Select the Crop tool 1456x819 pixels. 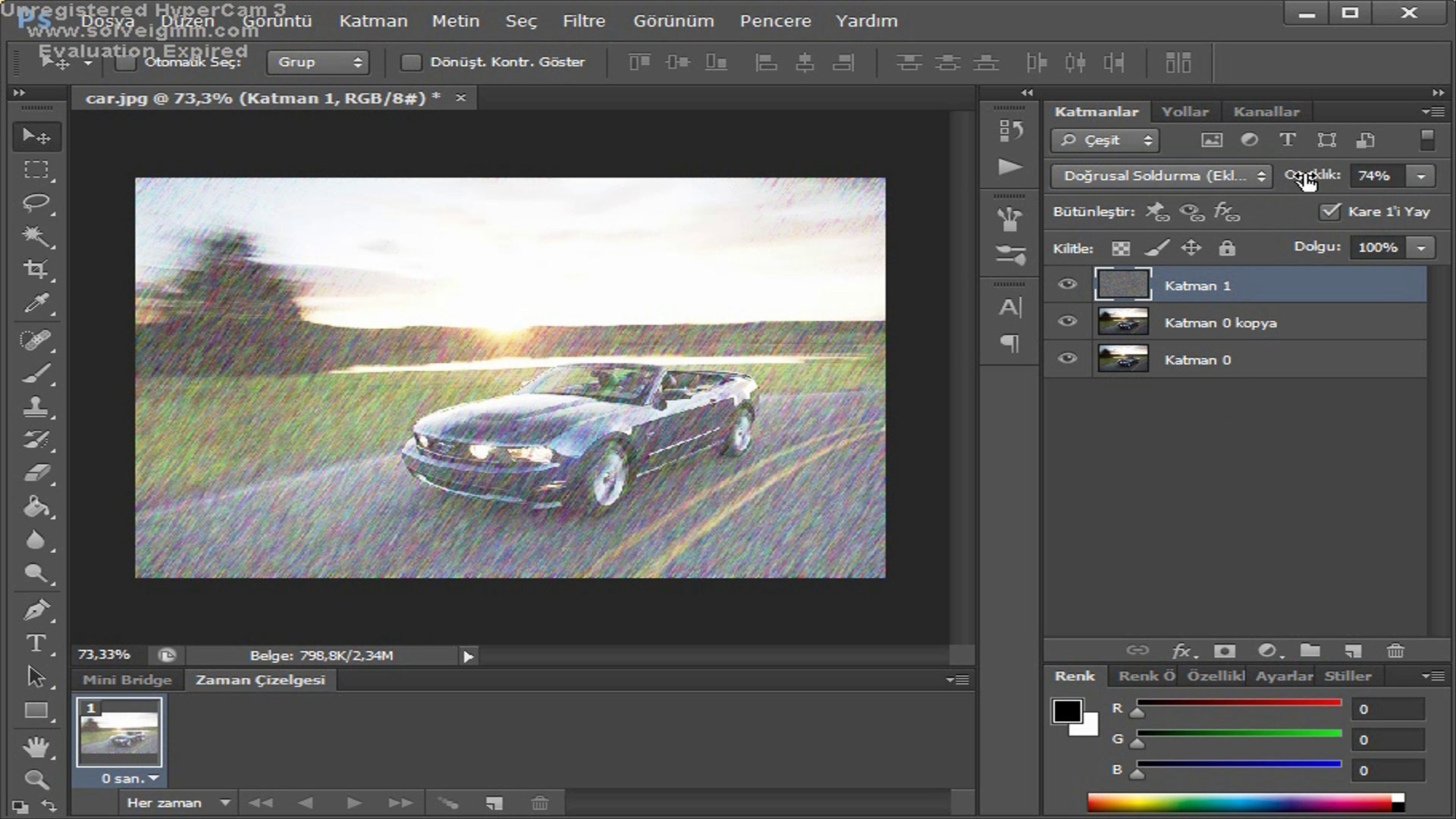click(36, 269)
